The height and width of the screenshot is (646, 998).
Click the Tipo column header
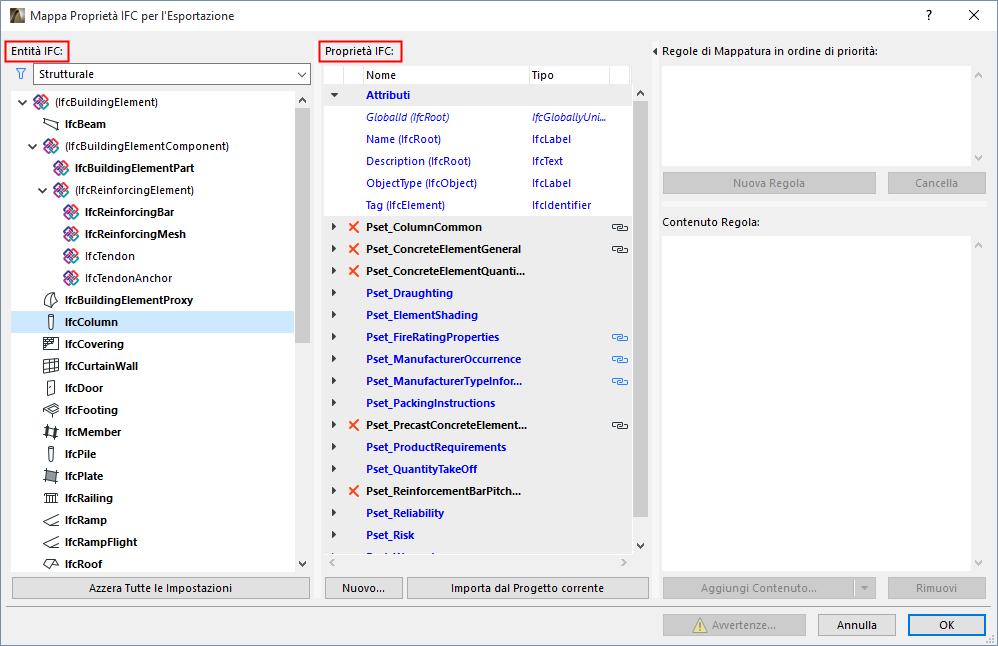(x=569, y=75)
